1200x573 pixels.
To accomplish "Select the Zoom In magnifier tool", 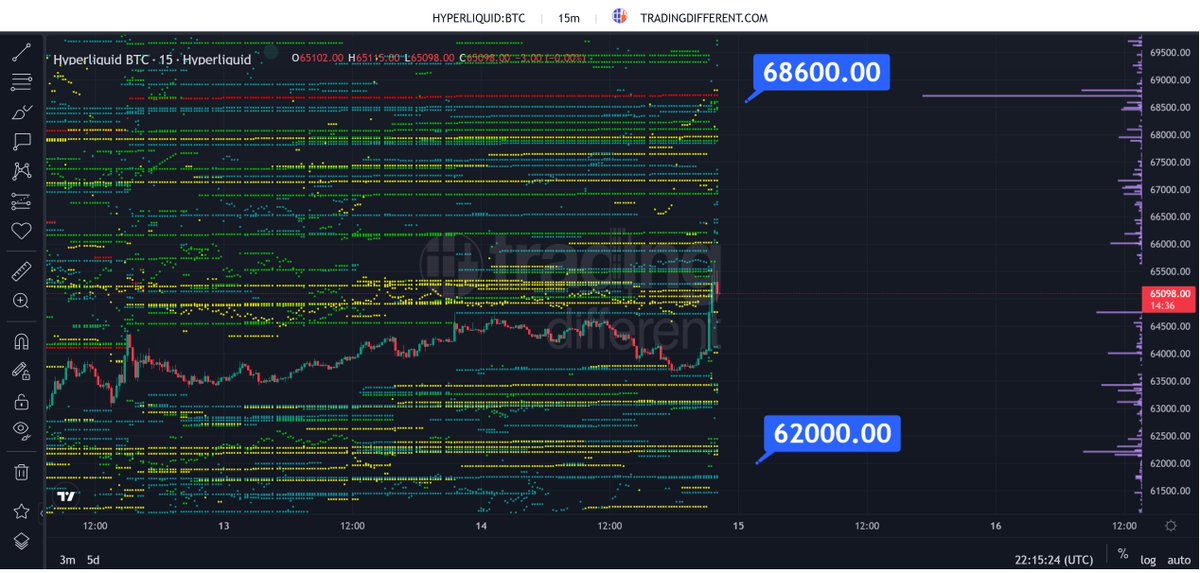I will pyautogui.click(x=21, y=300).
